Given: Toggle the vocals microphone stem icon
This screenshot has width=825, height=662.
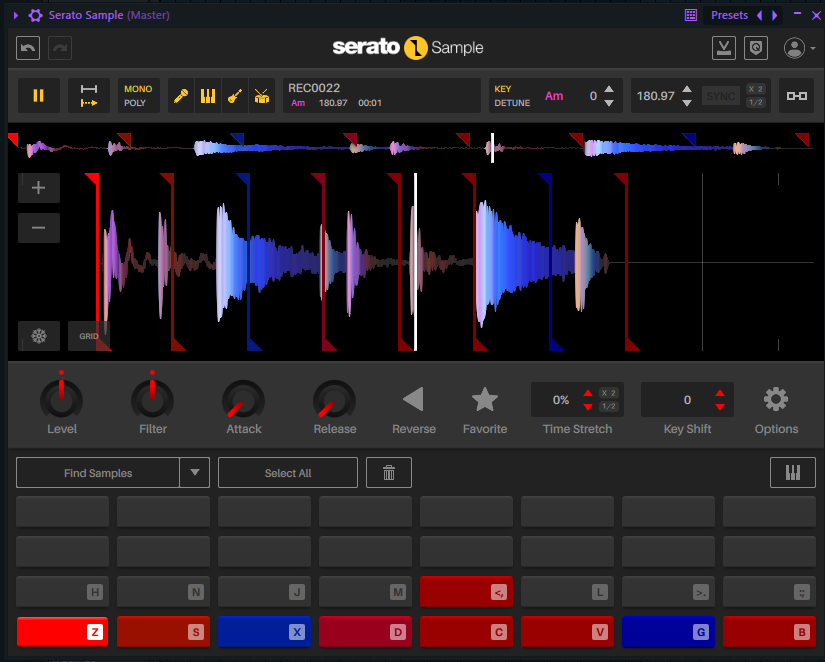Looking at the screenshot, I should click(x=181, y=96).
